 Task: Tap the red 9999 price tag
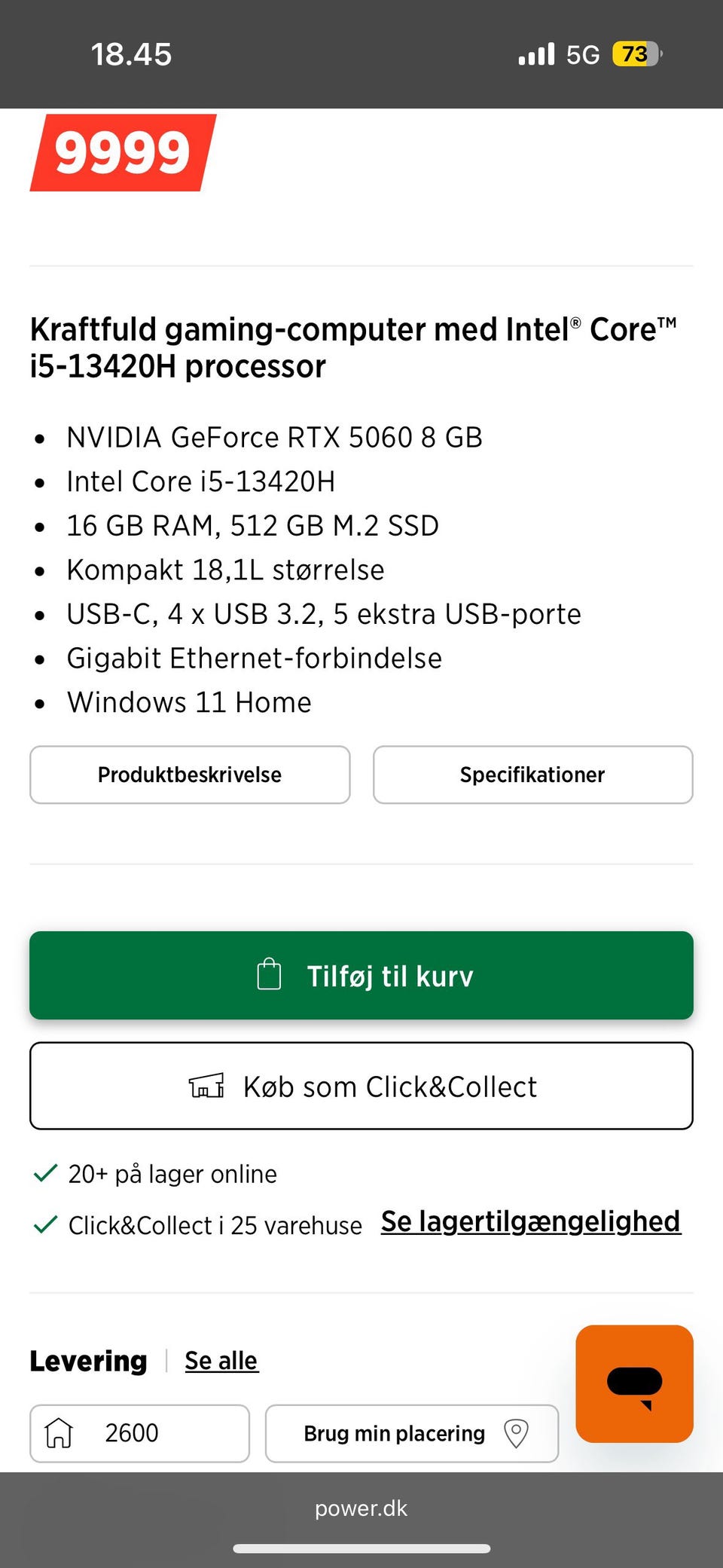coord(123,152)
